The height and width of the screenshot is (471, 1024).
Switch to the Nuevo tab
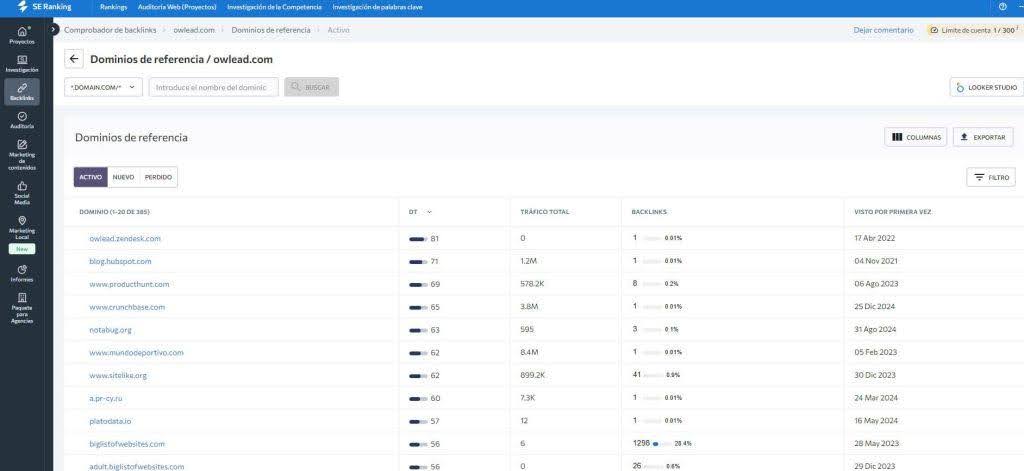pyautogui.click(x=123, y=177)
